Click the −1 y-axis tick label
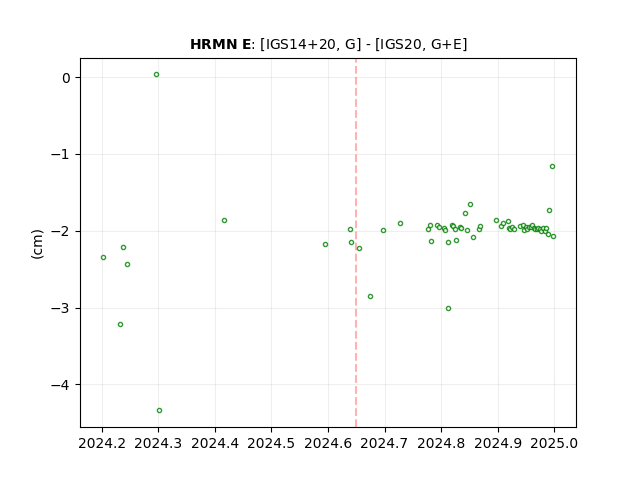640x480 pixels. pos(60,155)
